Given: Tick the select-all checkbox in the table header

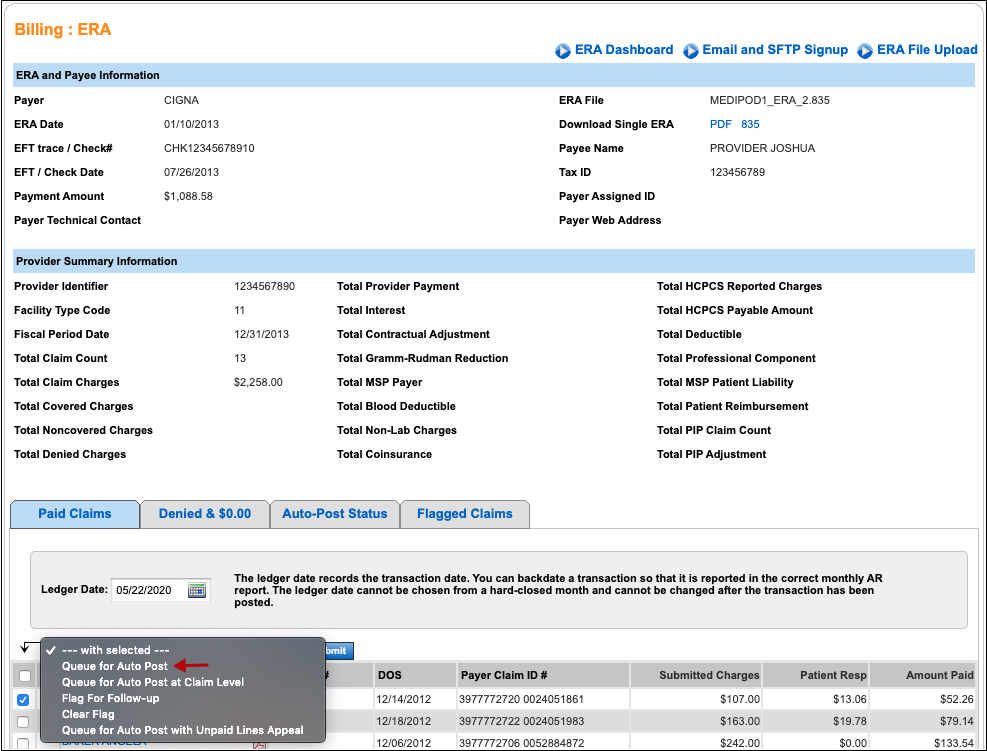Looking at the screenshot, I should [x=25, y=675].
